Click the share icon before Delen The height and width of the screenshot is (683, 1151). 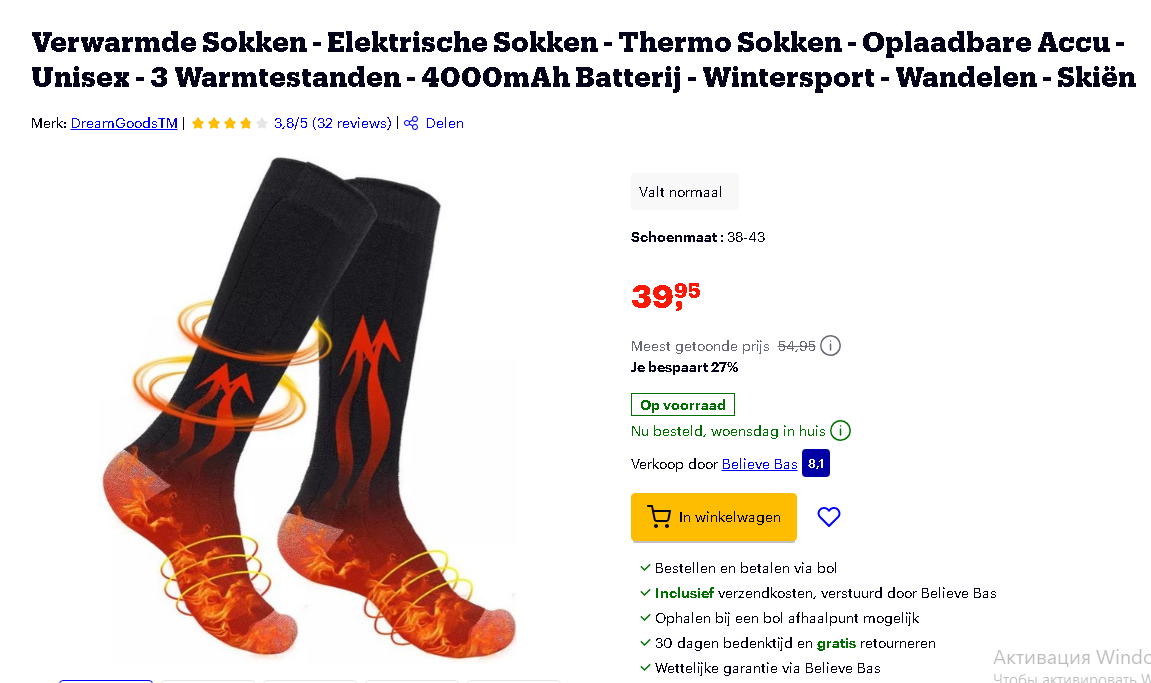click(x=411, y=123)
